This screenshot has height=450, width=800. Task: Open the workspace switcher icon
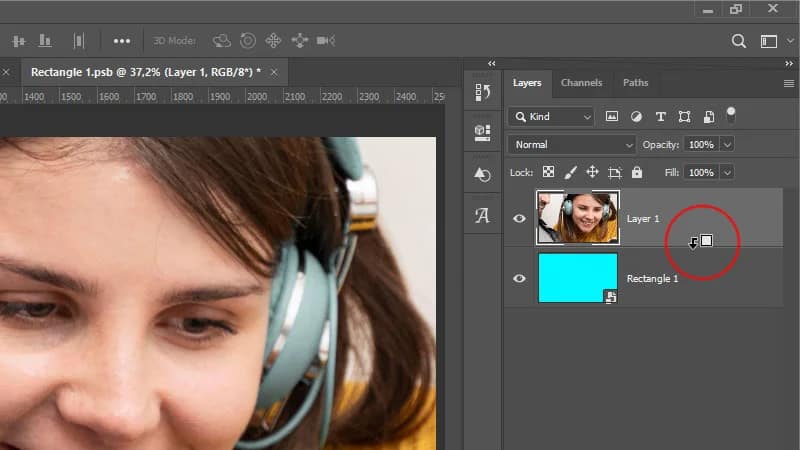(x=768, y=41)
